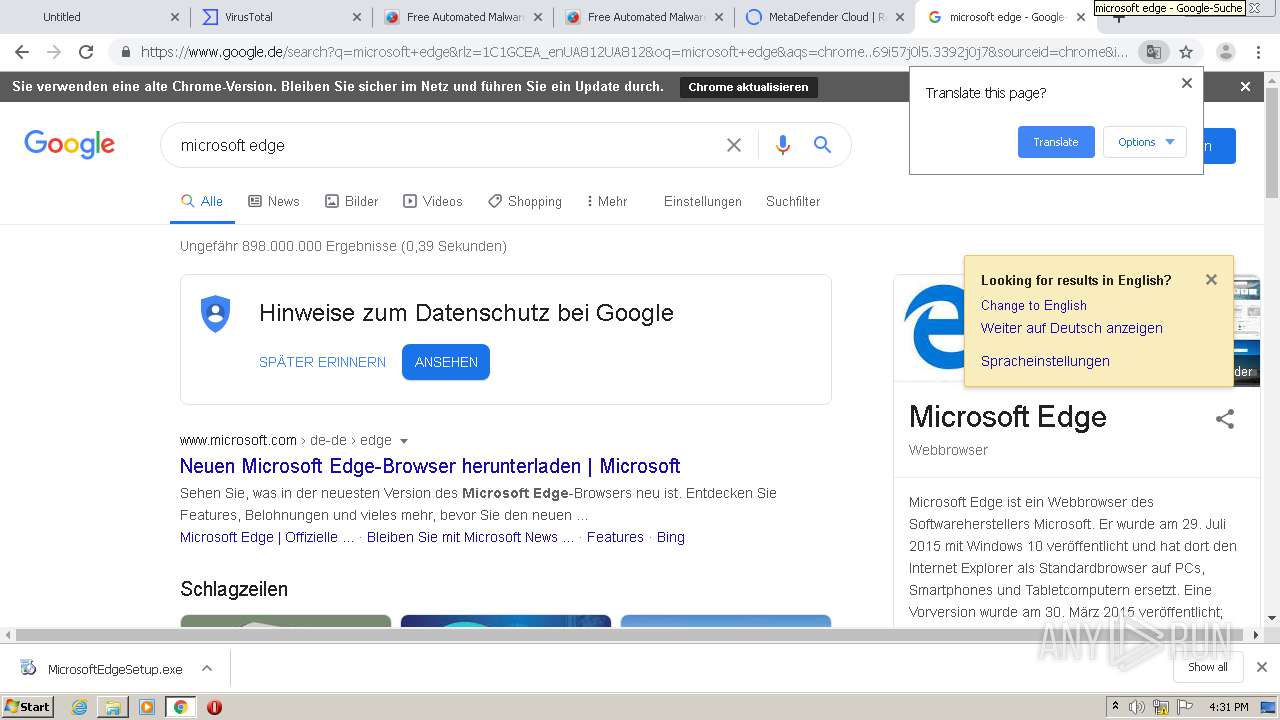1280x720 pixels.
Task: Open the www.microsoft.com result dropdown arrow
Action: click(404, 441)
